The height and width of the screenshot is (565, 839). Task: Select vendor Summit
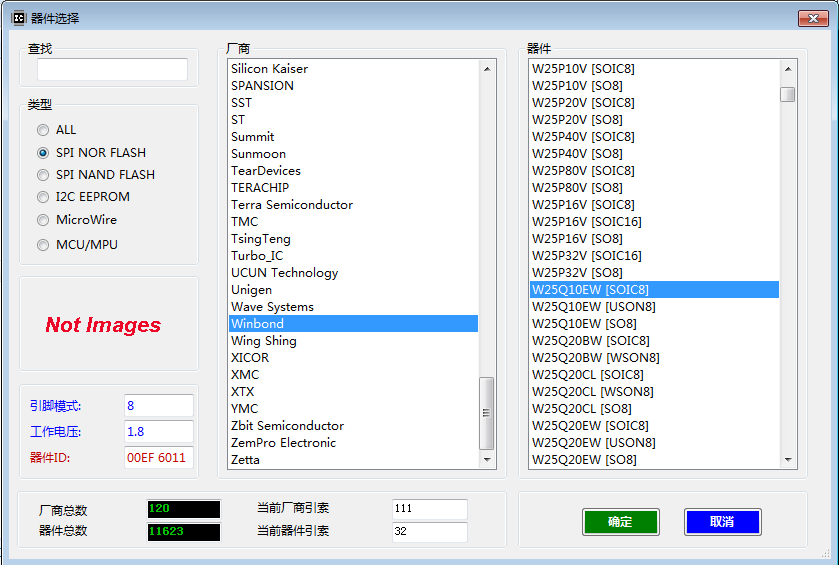point(353,137)
